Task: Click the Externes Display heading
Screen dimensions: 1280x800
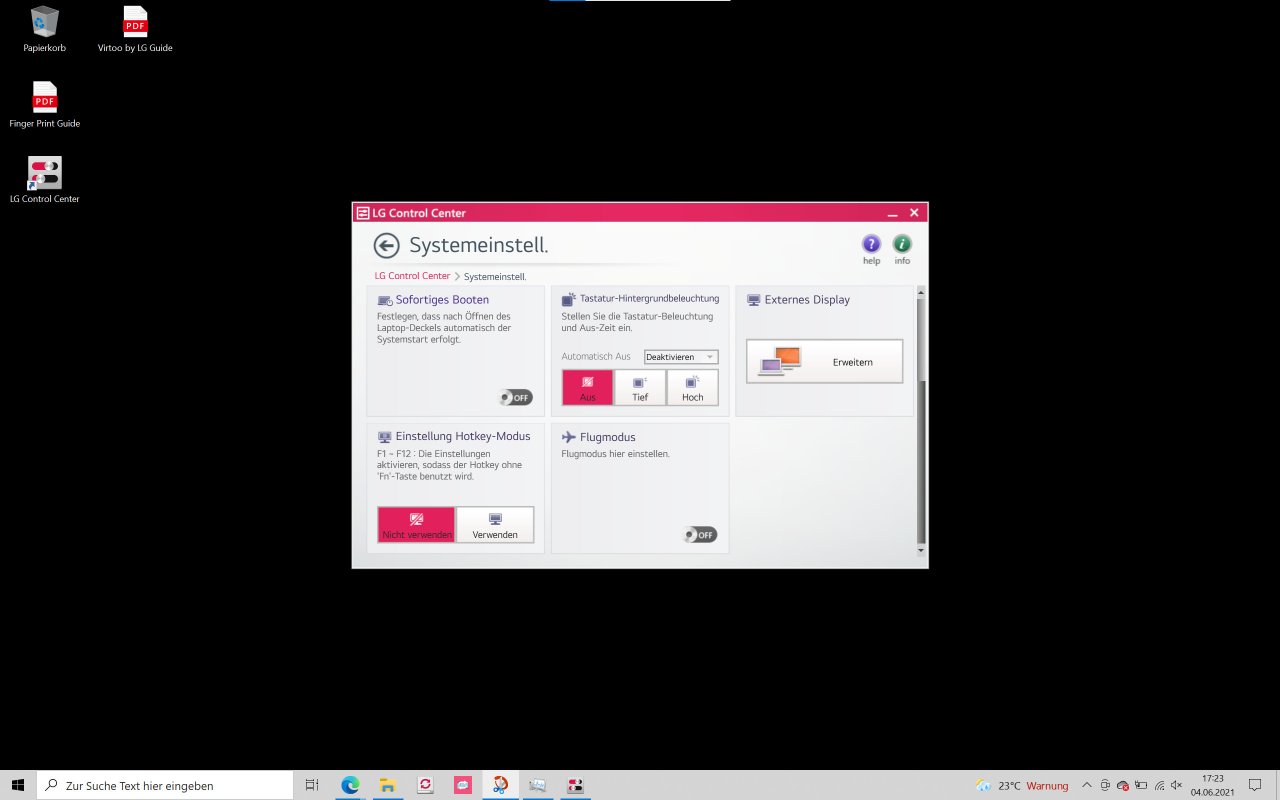Action: (807, 300)
